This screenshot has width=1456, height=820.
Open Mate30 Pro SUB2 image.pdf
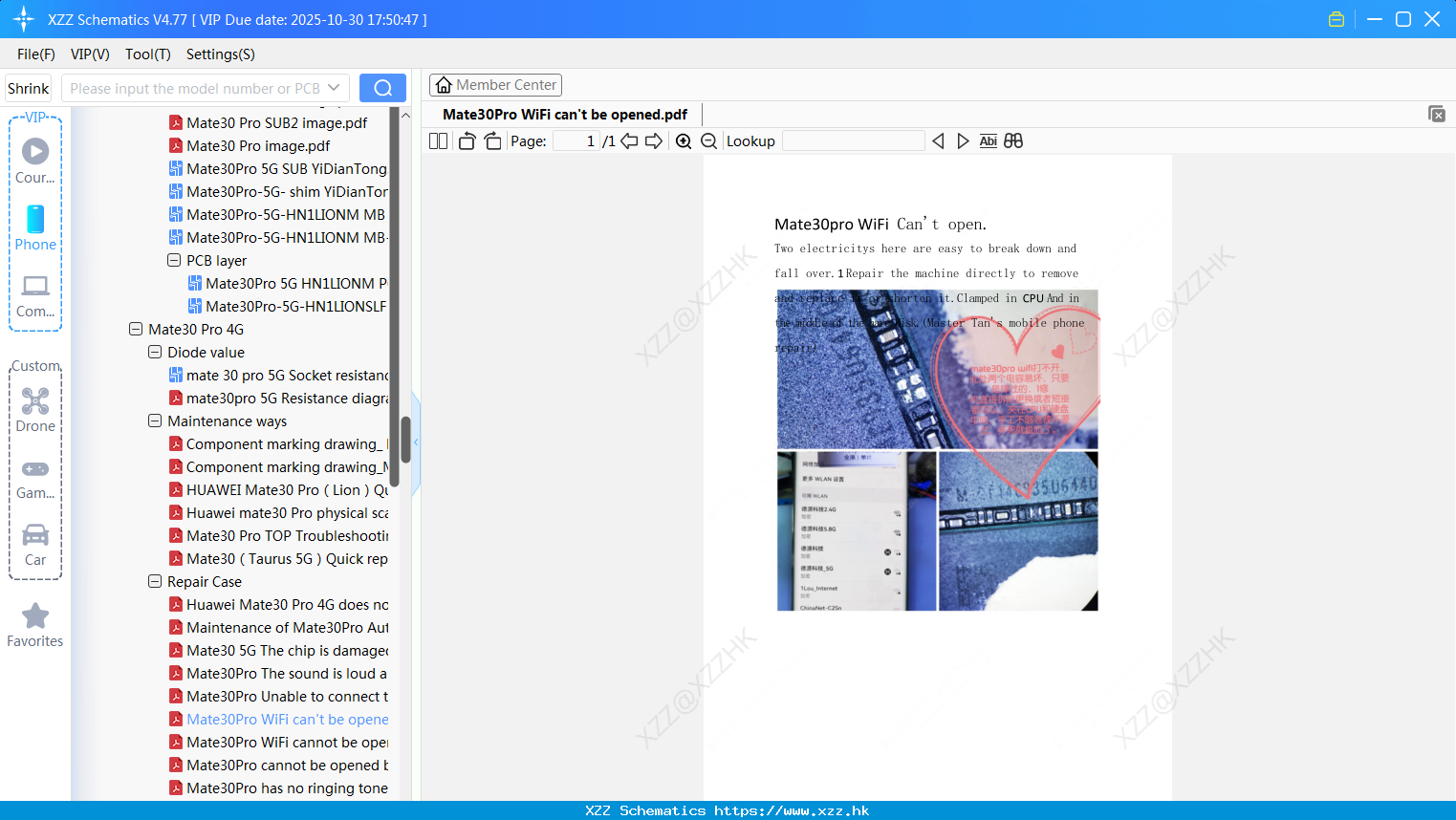[269, 122]
